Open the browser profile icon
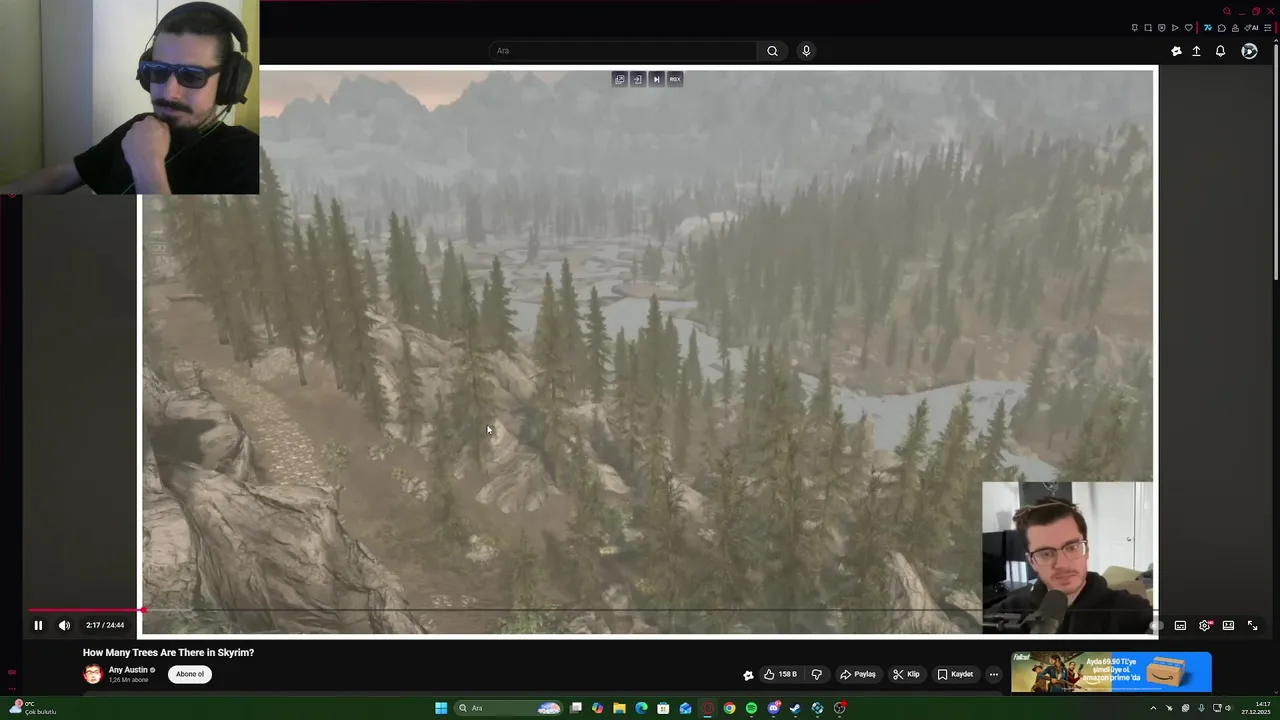 1235,27
